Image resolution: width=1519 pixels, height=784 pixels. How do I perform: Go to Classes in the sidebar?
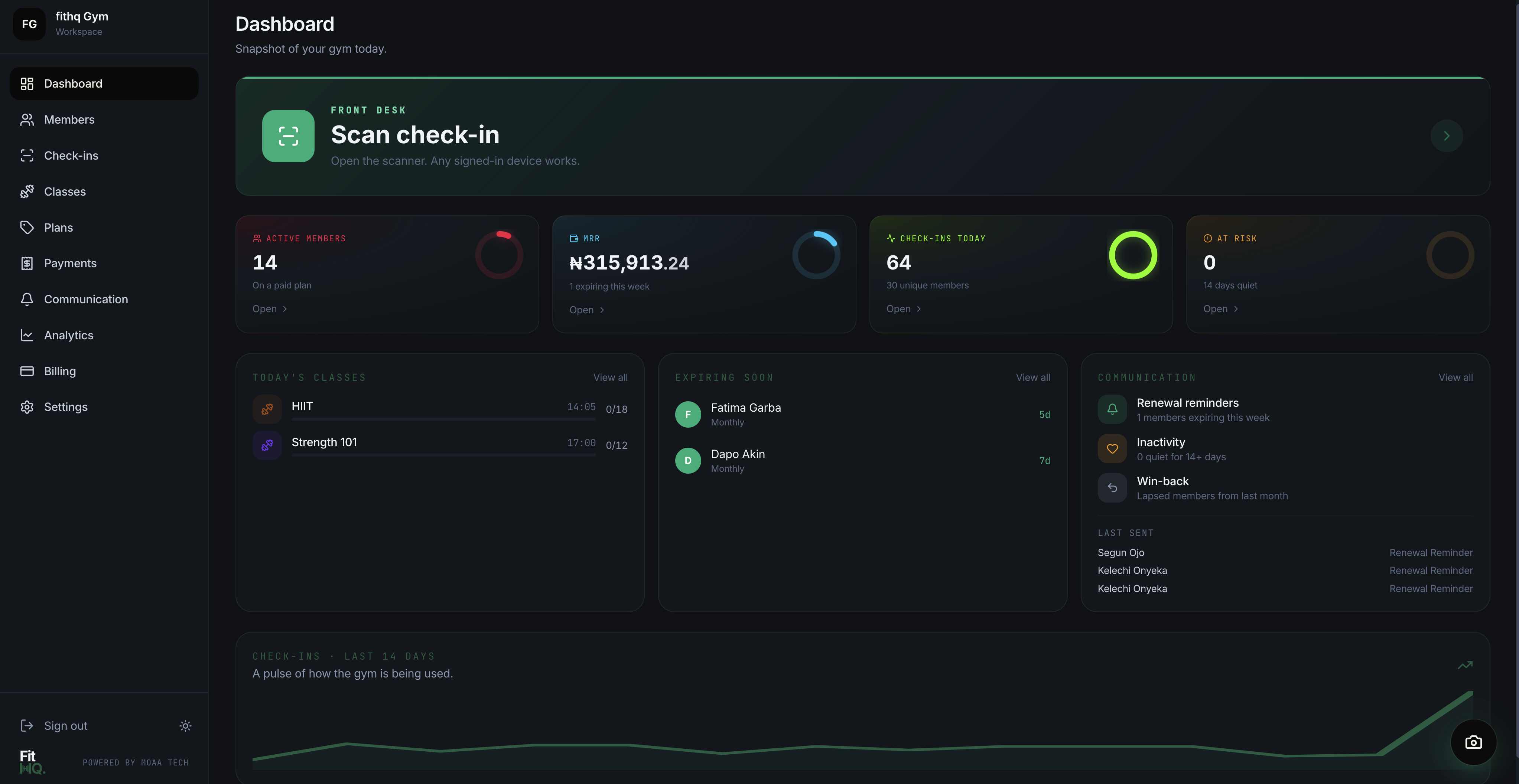104,192
